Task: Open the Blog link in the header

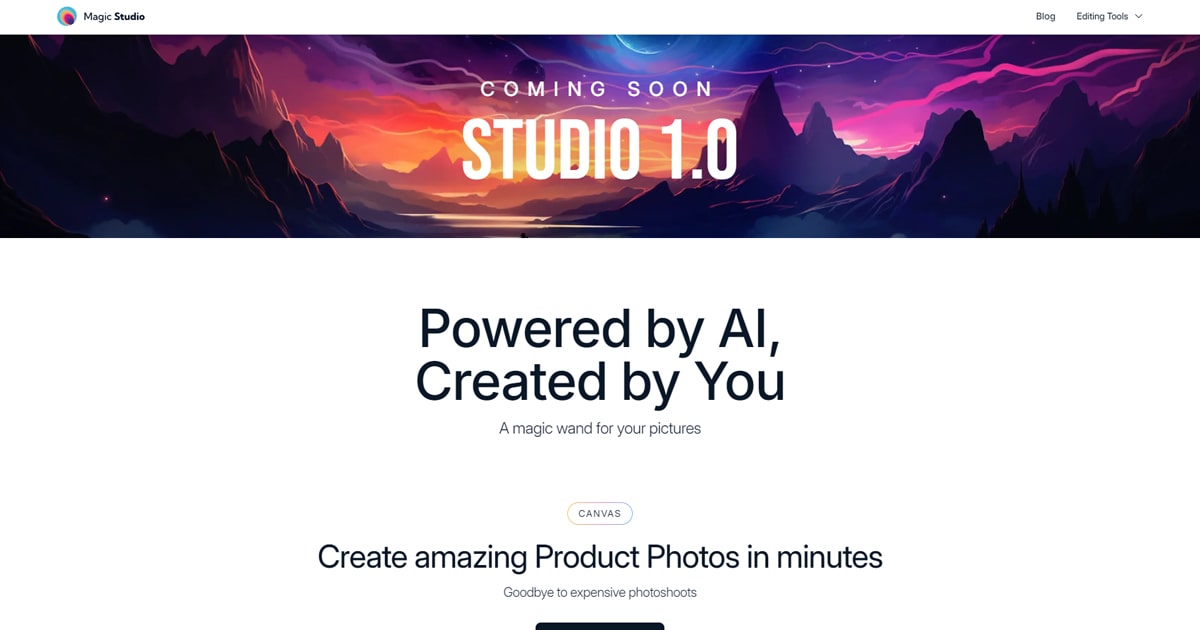Action: (1045, 16)
